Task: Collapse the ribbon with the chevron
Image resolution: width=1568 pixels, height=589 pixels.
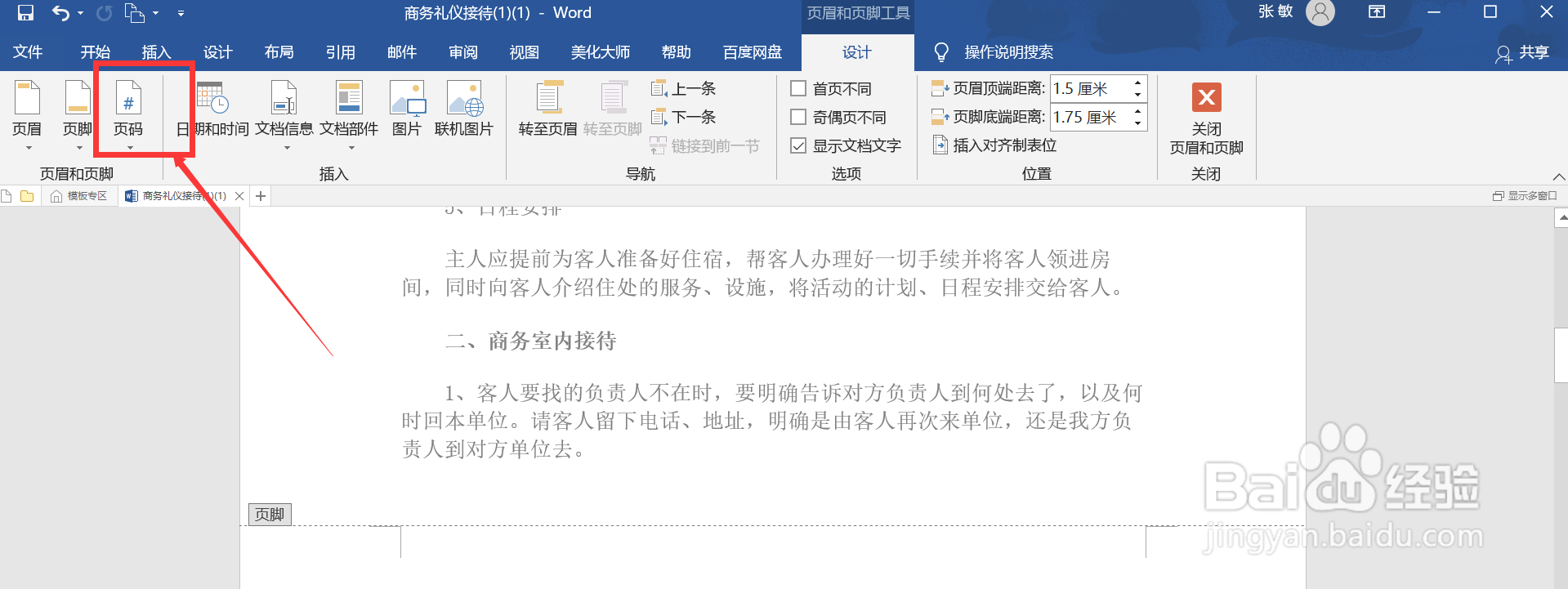Action: 1558,176
